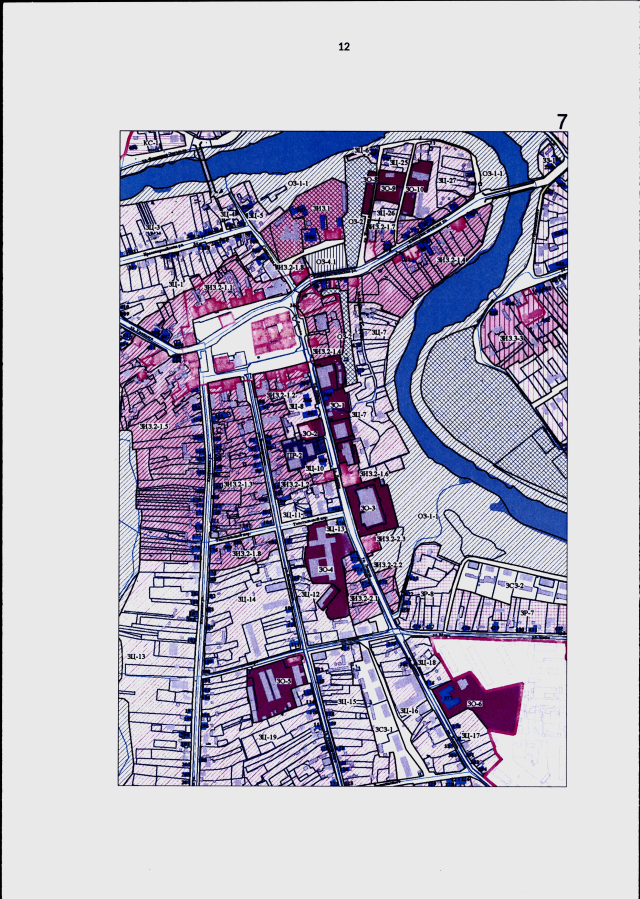Select the ЗСЗ-2 zone label

tap(515, 585)
